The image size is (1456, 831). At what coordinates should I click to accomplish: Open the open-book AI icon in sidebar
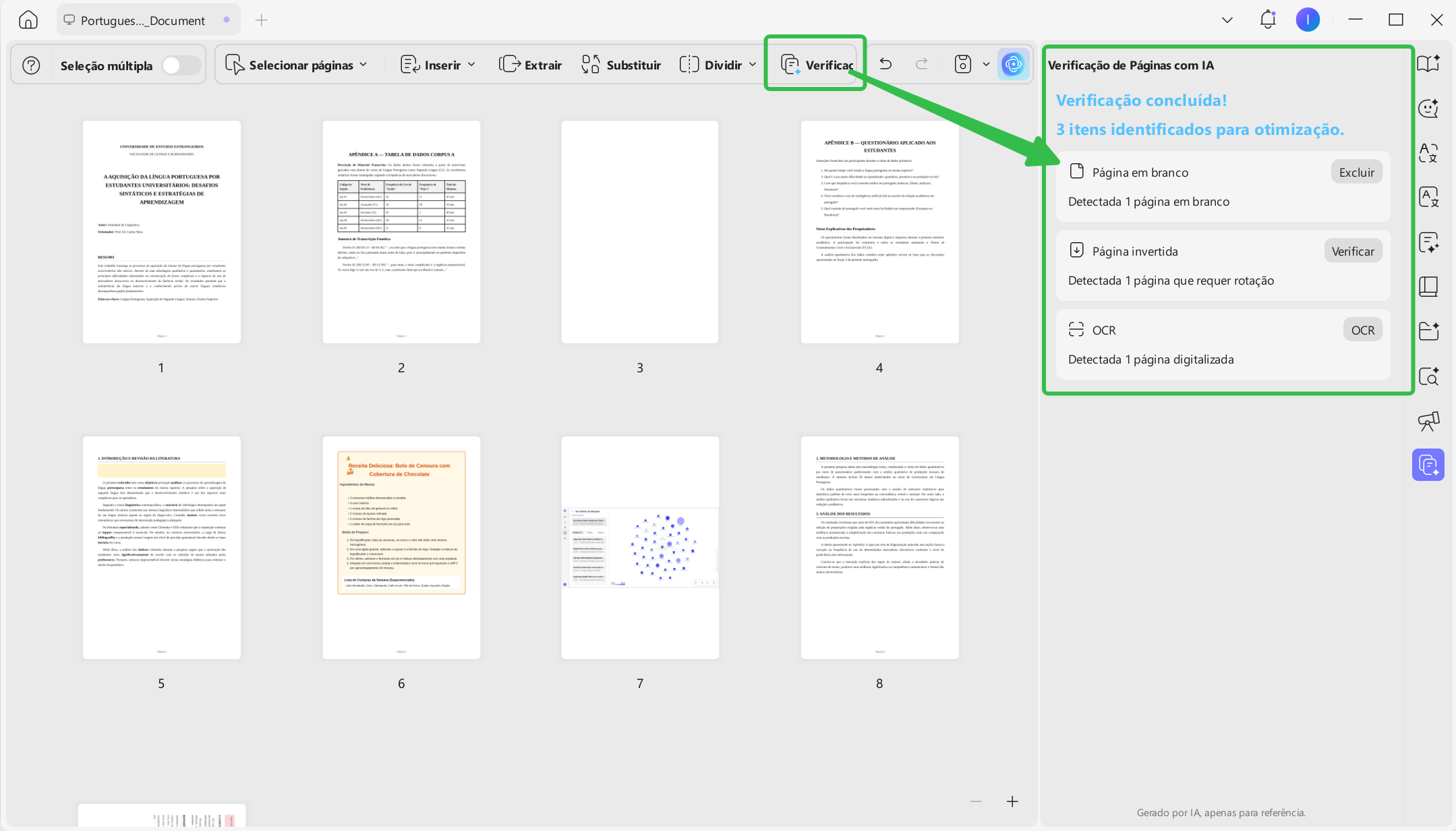(1428, 63)
